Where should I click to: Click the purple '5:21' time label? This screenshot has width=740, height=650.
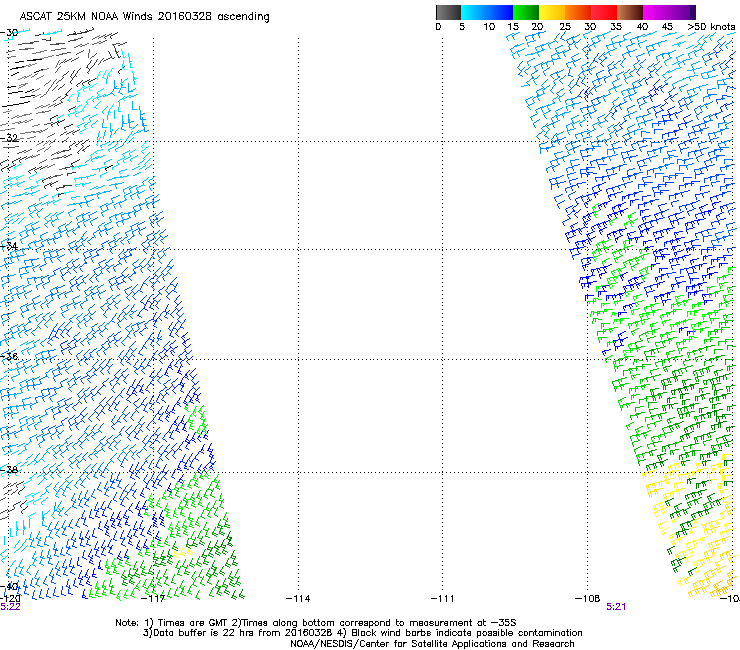coord(616,607)
